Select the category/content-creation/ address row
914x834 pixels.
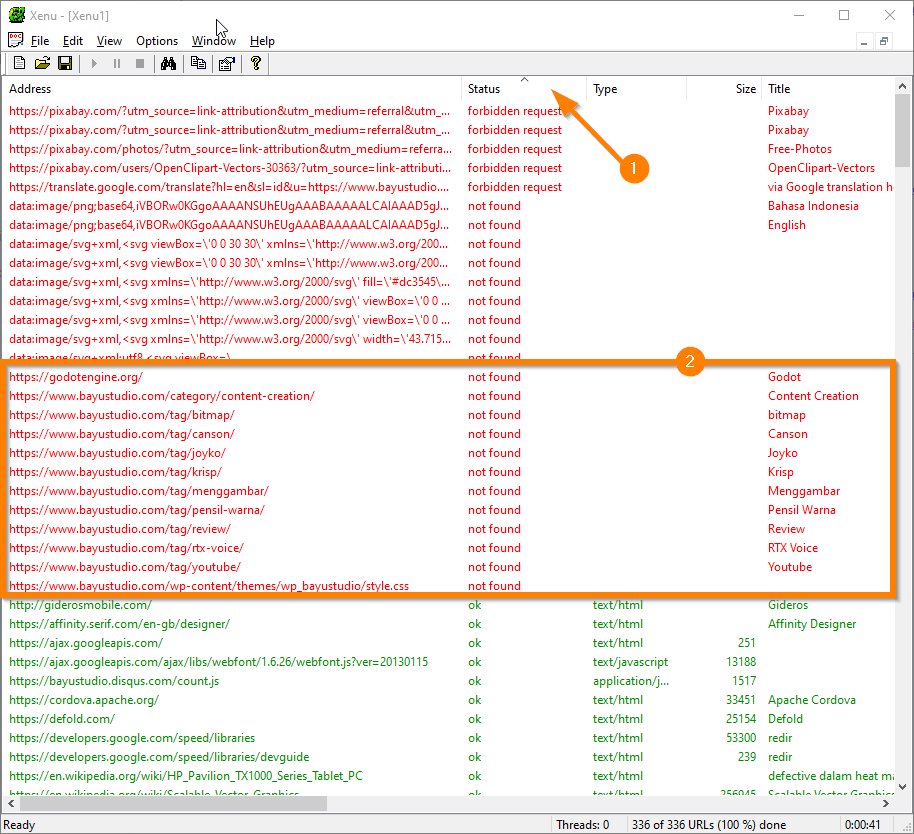(449, 396)
